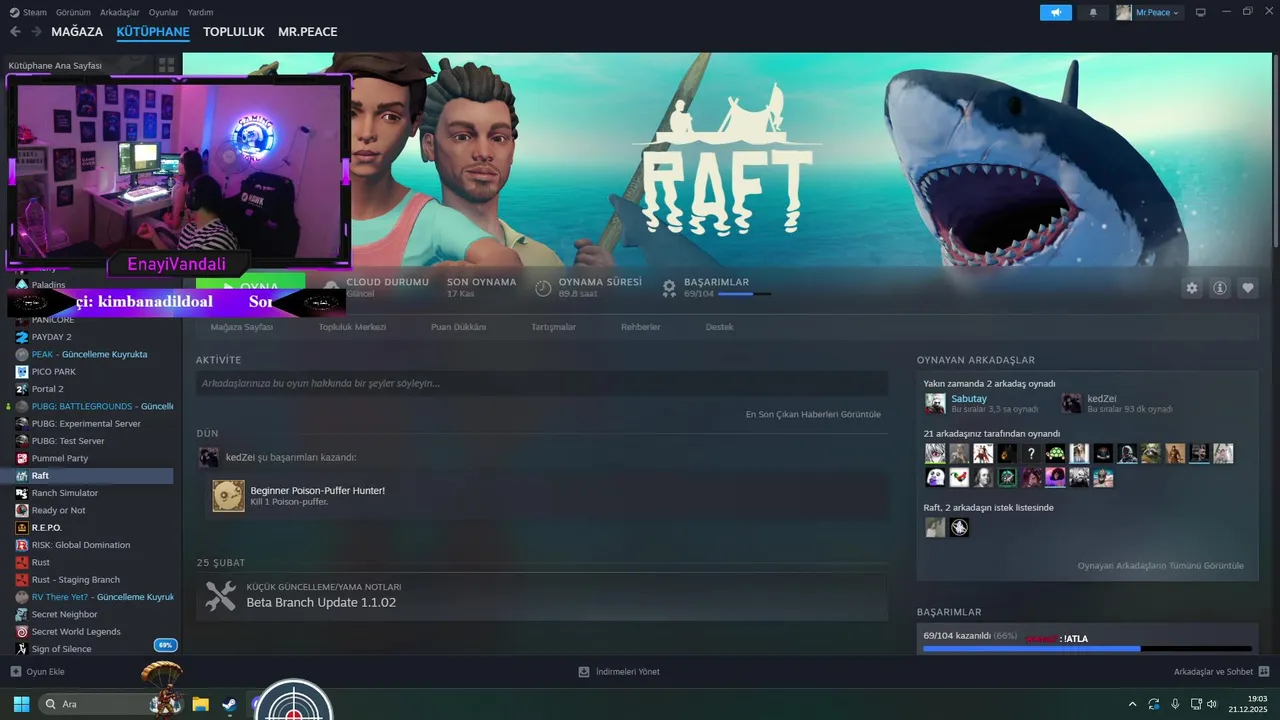The height and width of the screenshot is (720, 1280).
Task: Click the achievements gear-star icon
Action: click(669, 288)
